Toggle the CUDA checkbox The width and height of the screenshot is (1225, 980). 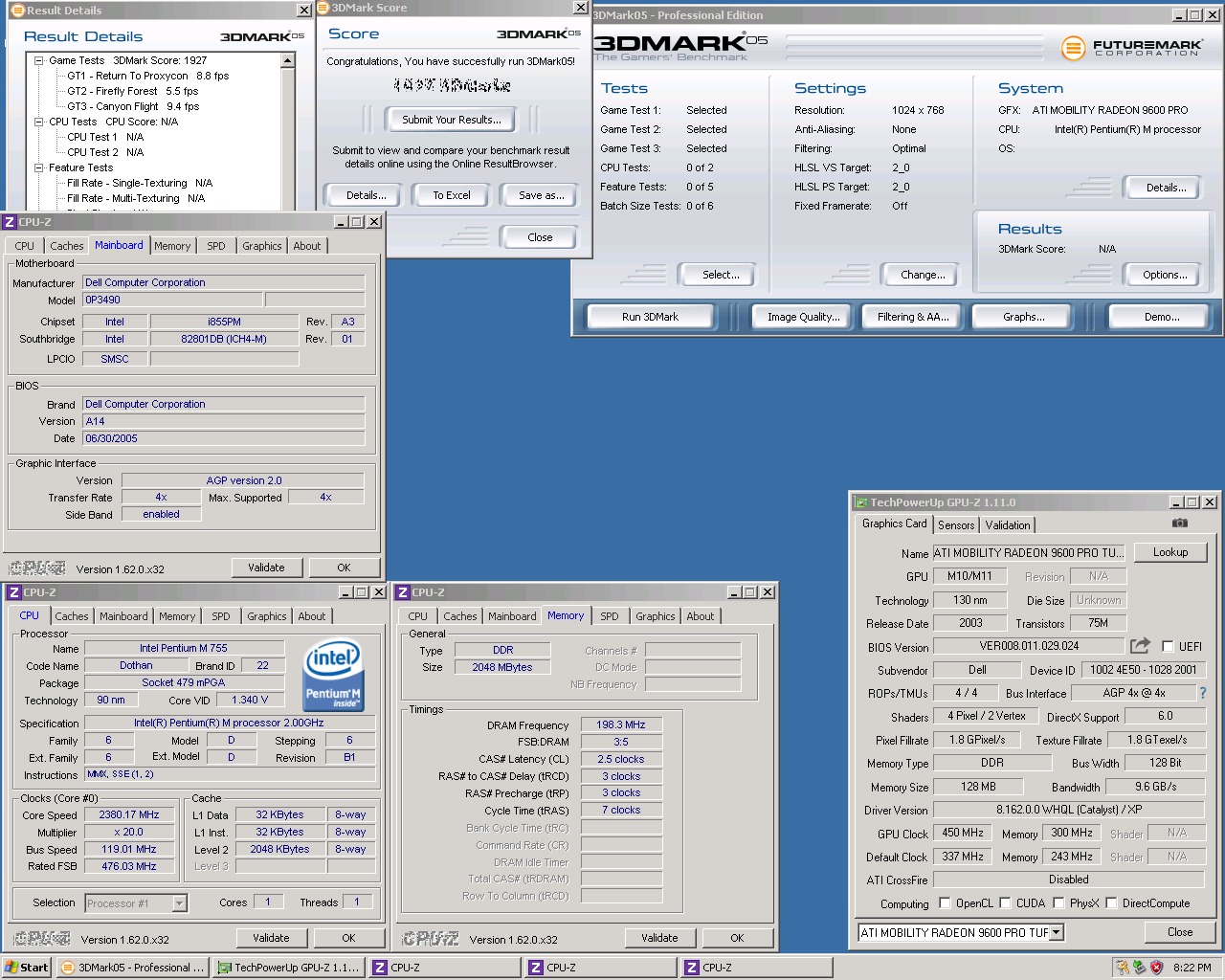pos(1006,902)
